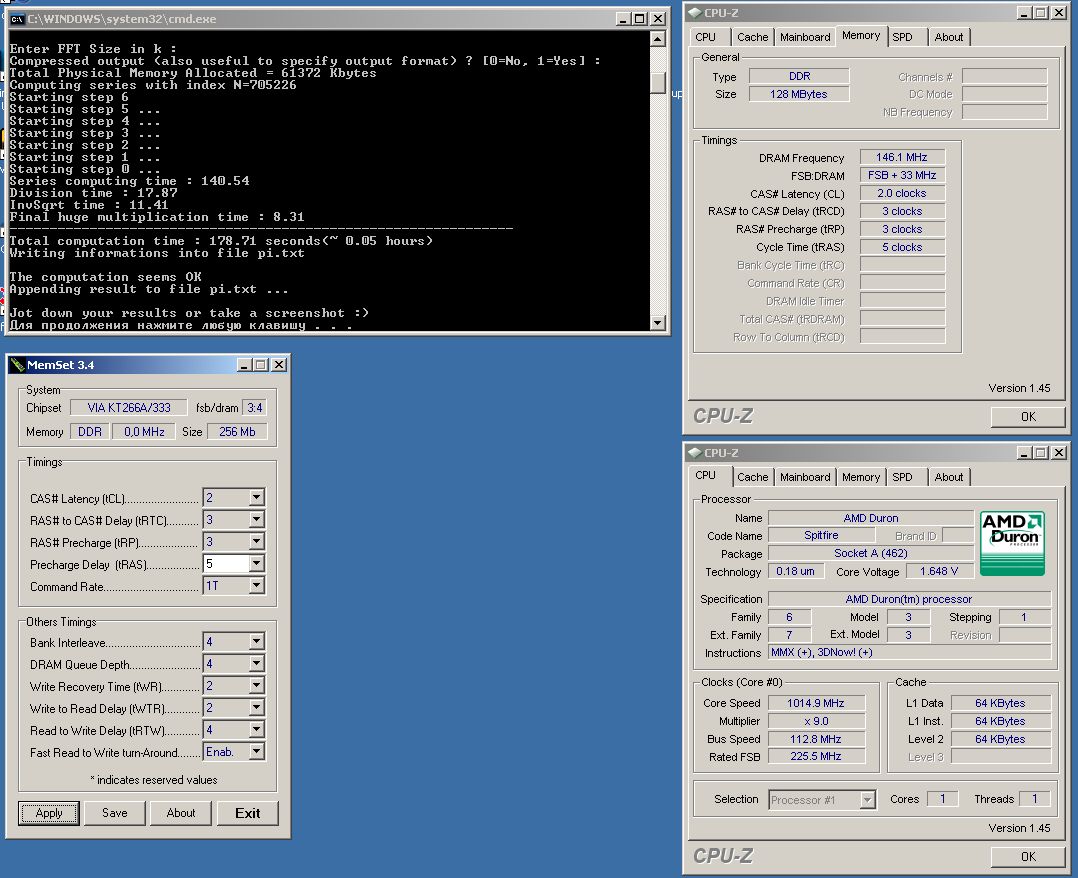The image size is (1078, 878).
Task: Open the Fast Read to Write turn-Around dropdown
Action: pos(256,751)
